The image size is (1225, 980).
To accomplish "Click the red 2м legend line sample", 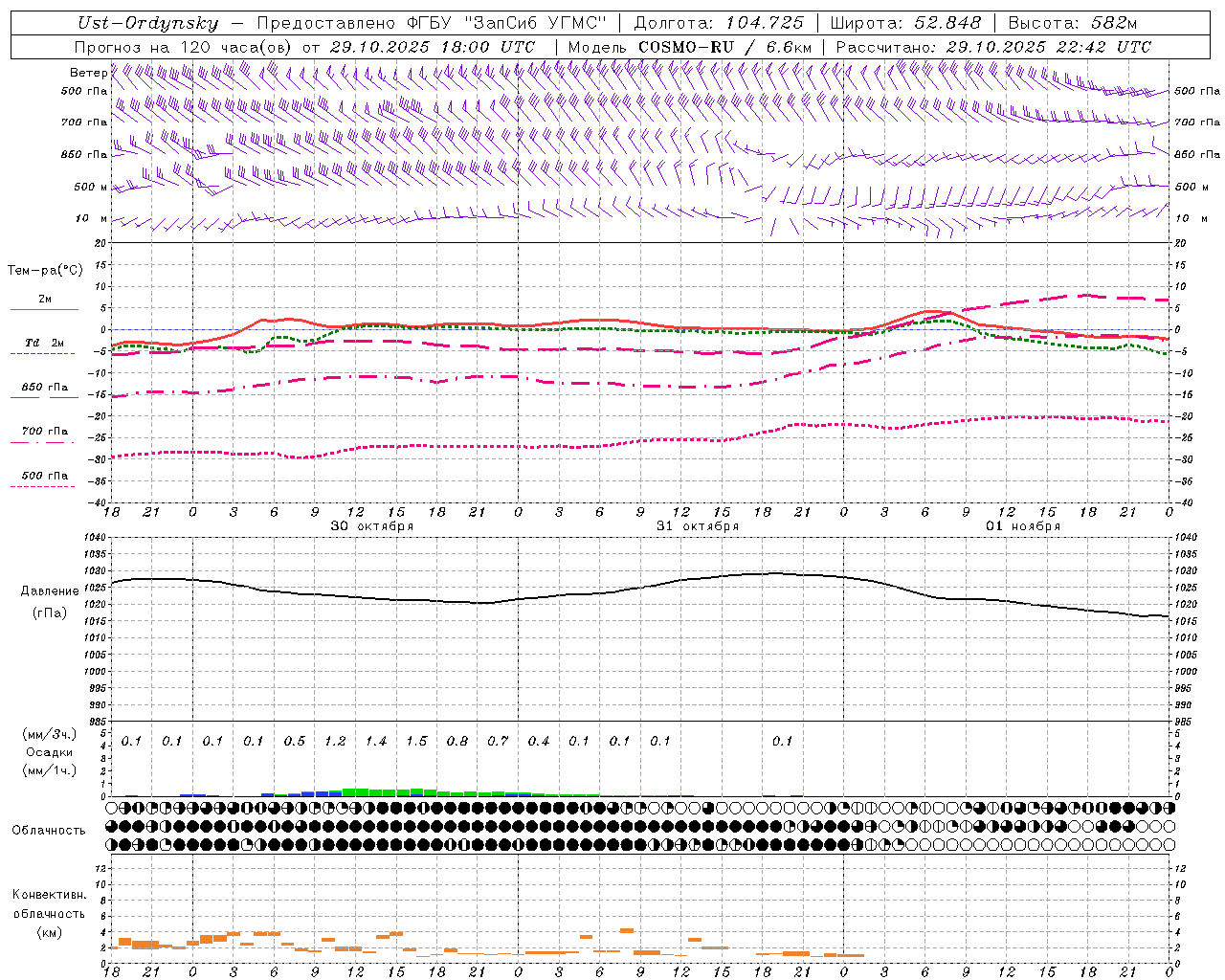I will coord(44,309).
